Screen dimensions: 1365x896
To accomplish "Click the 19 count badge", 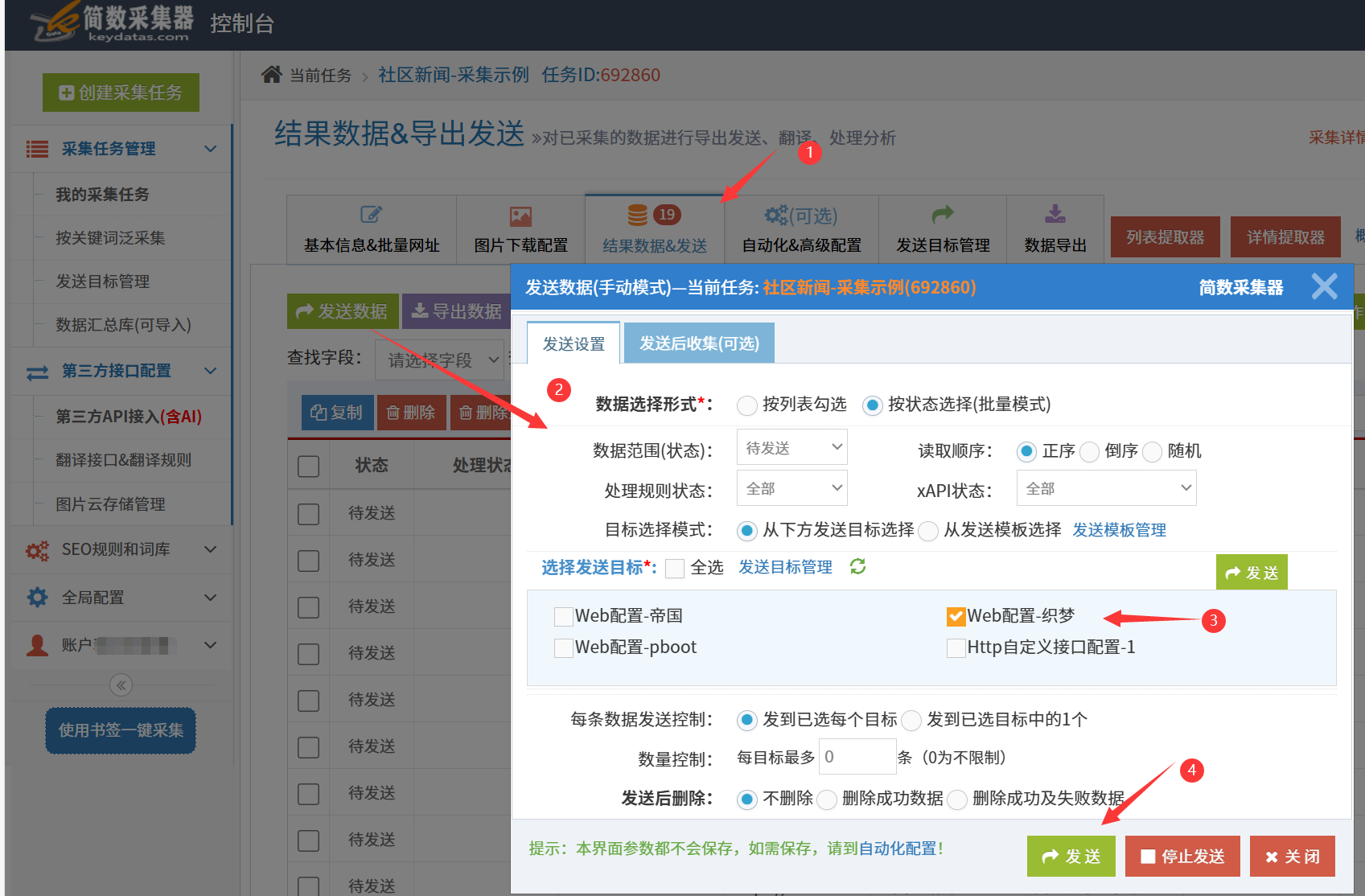I will [667, 215].
